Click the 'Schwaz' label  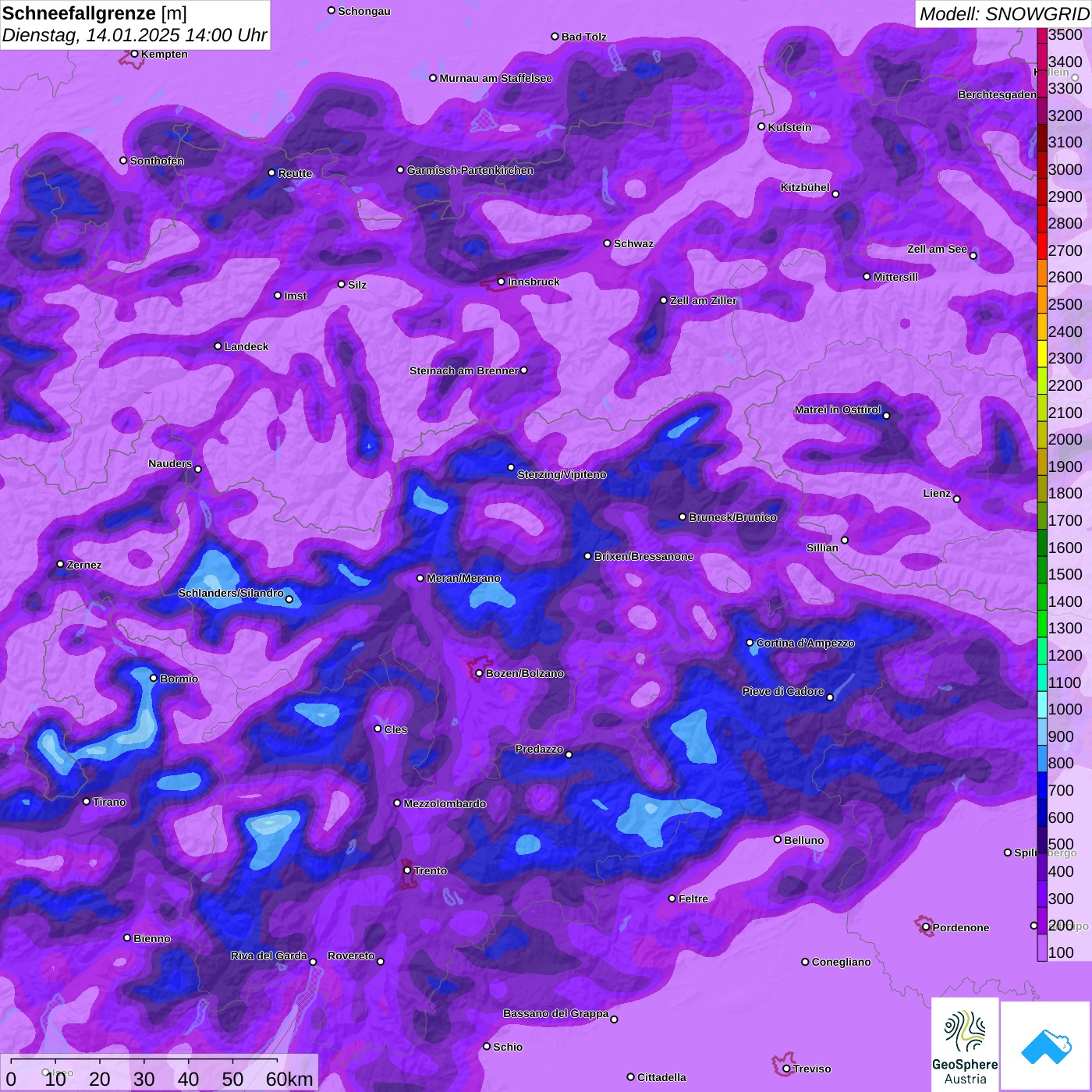(633, 243)
